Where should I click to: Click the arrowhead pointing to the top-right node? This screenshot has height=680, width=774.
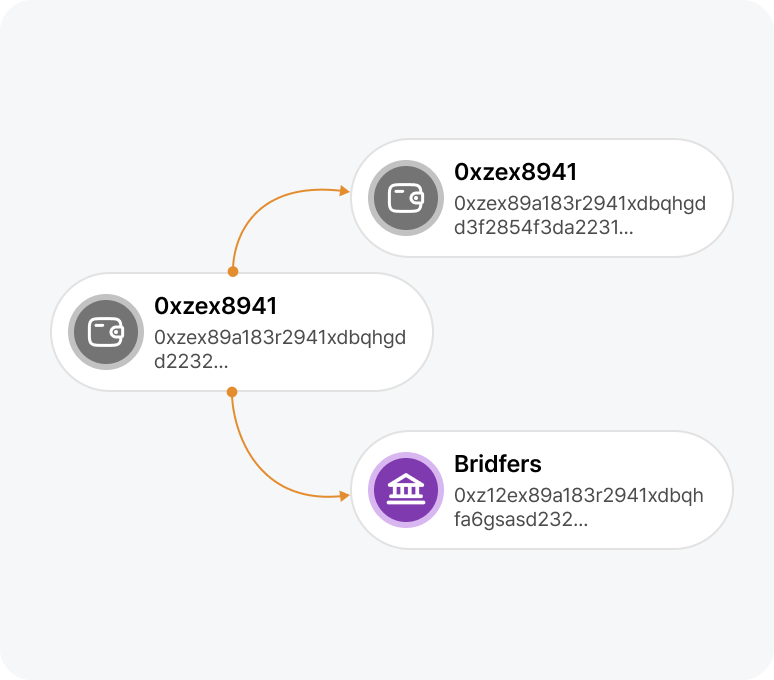click(x=345, y=190)
